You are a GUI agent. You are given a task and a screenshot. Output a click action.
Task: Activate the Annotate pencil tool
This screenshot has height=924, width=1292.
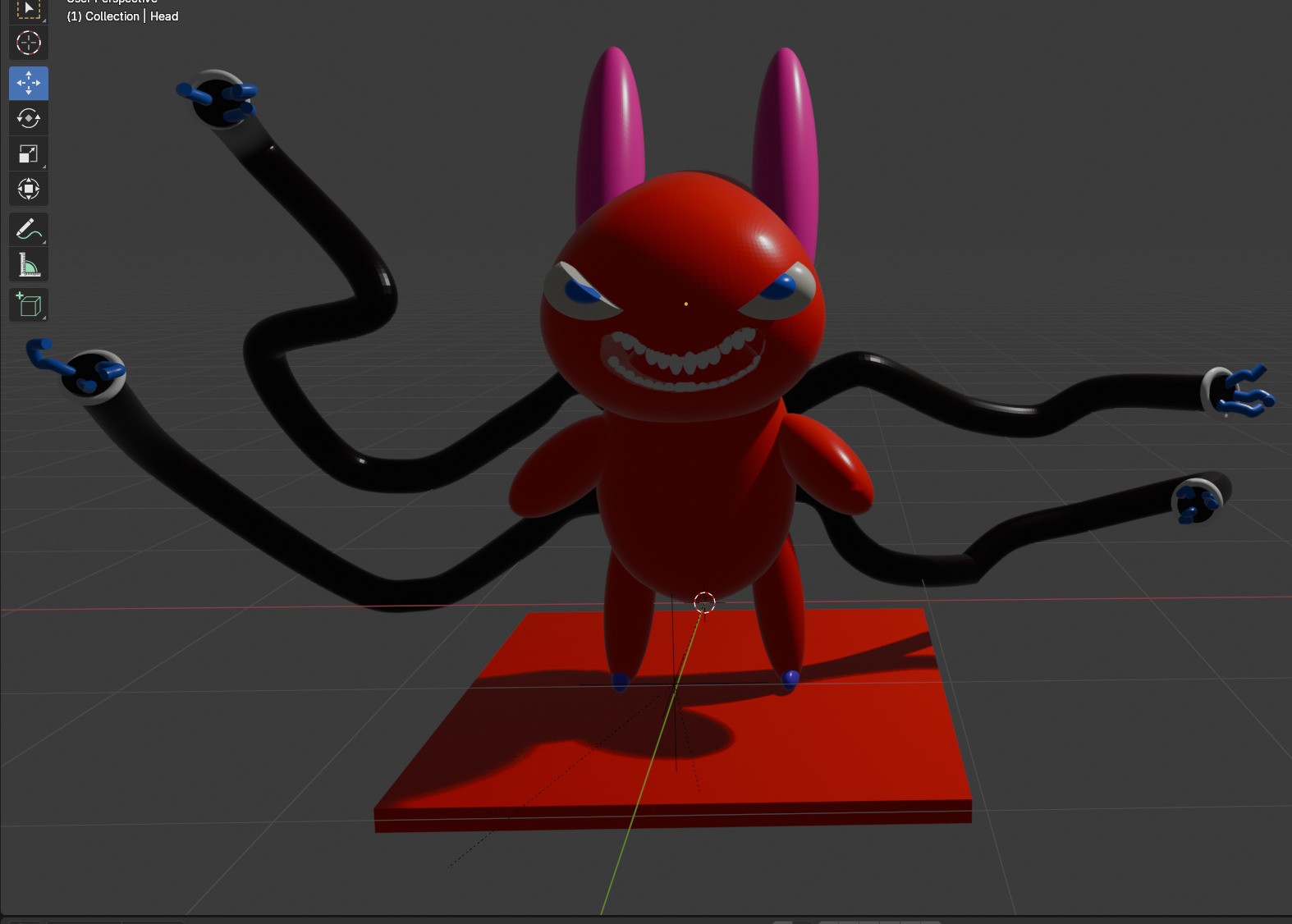click(29, 229)
